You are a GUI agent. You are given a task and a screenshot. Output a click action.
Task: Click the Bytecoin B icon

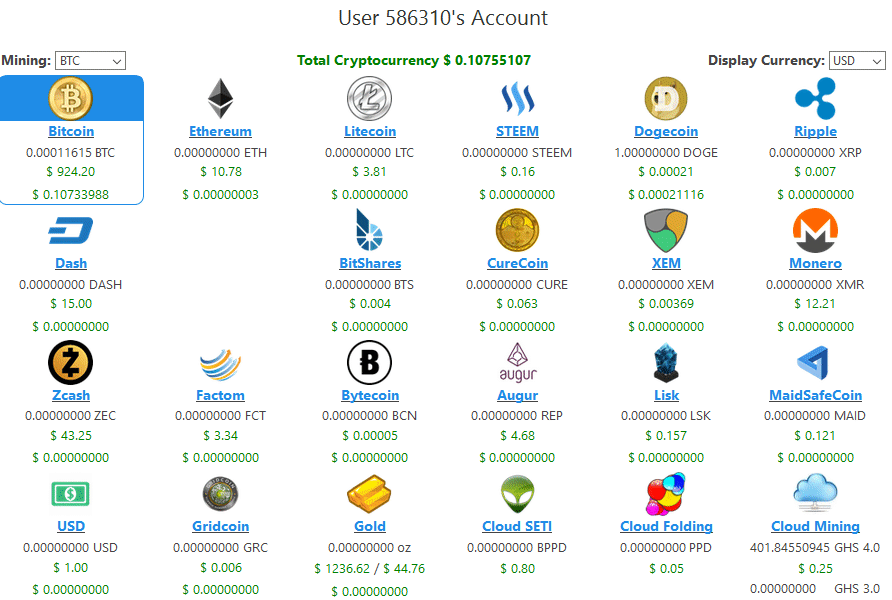(370, 362)
